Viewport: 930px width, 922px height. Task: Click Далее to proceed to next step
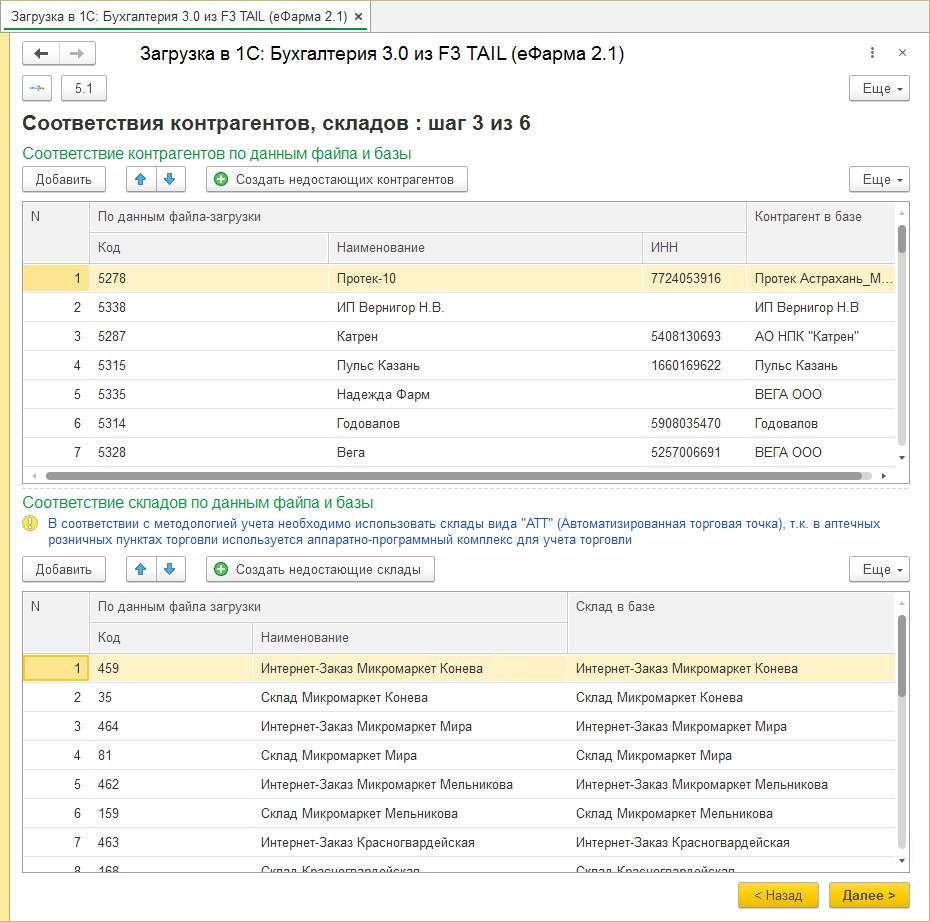pos(869,895)
